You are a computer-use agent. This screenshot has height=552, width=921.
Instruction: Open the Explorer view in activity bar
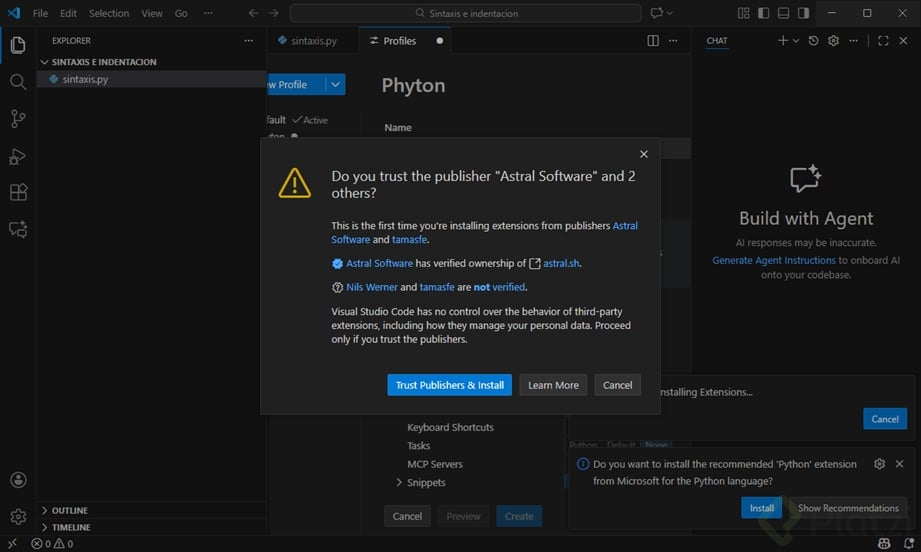click(18, 45)
